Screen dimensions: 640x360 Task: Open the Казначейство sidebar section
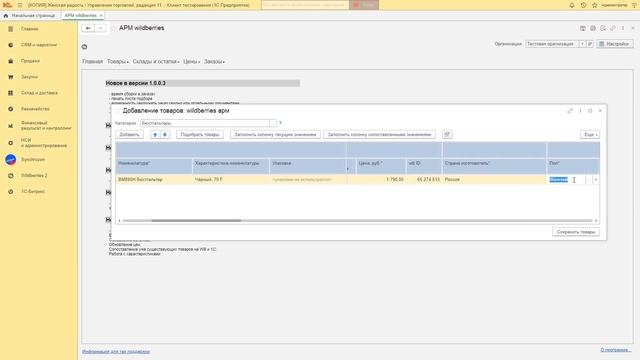click(x=35, y=109)
